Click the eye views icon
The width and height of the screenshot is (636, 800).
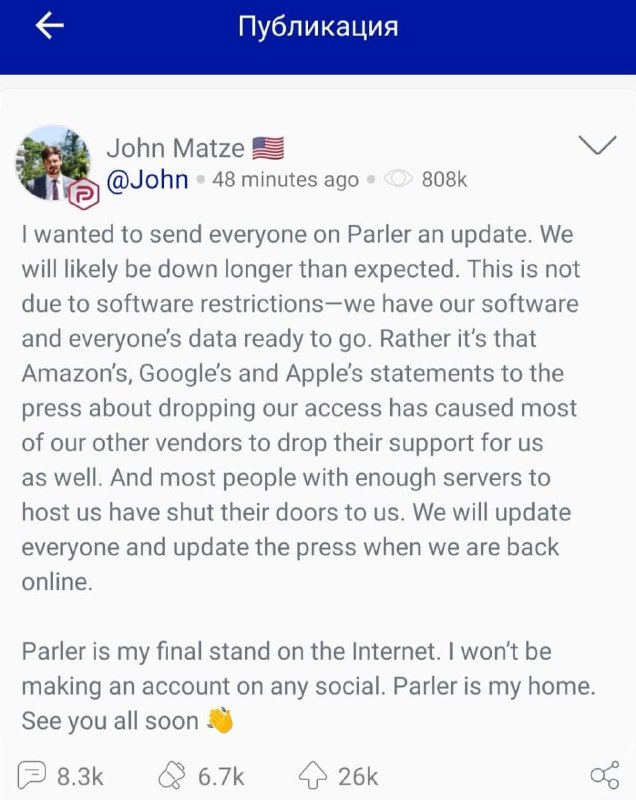click(398, 180)
